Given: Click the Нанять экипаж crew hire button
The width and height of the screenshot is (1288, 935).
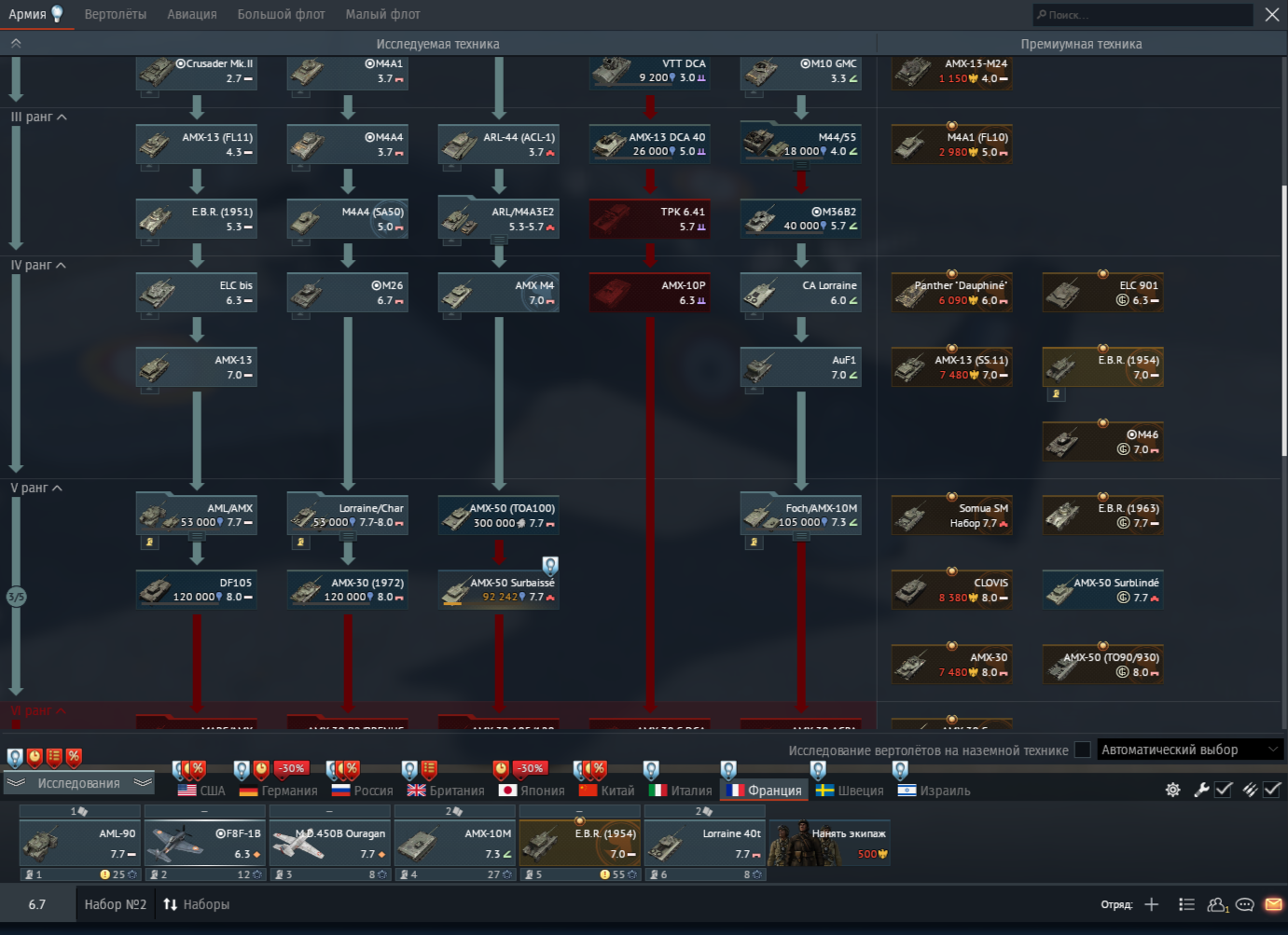Looking at the screenshot, I should (x=829, y=844).
